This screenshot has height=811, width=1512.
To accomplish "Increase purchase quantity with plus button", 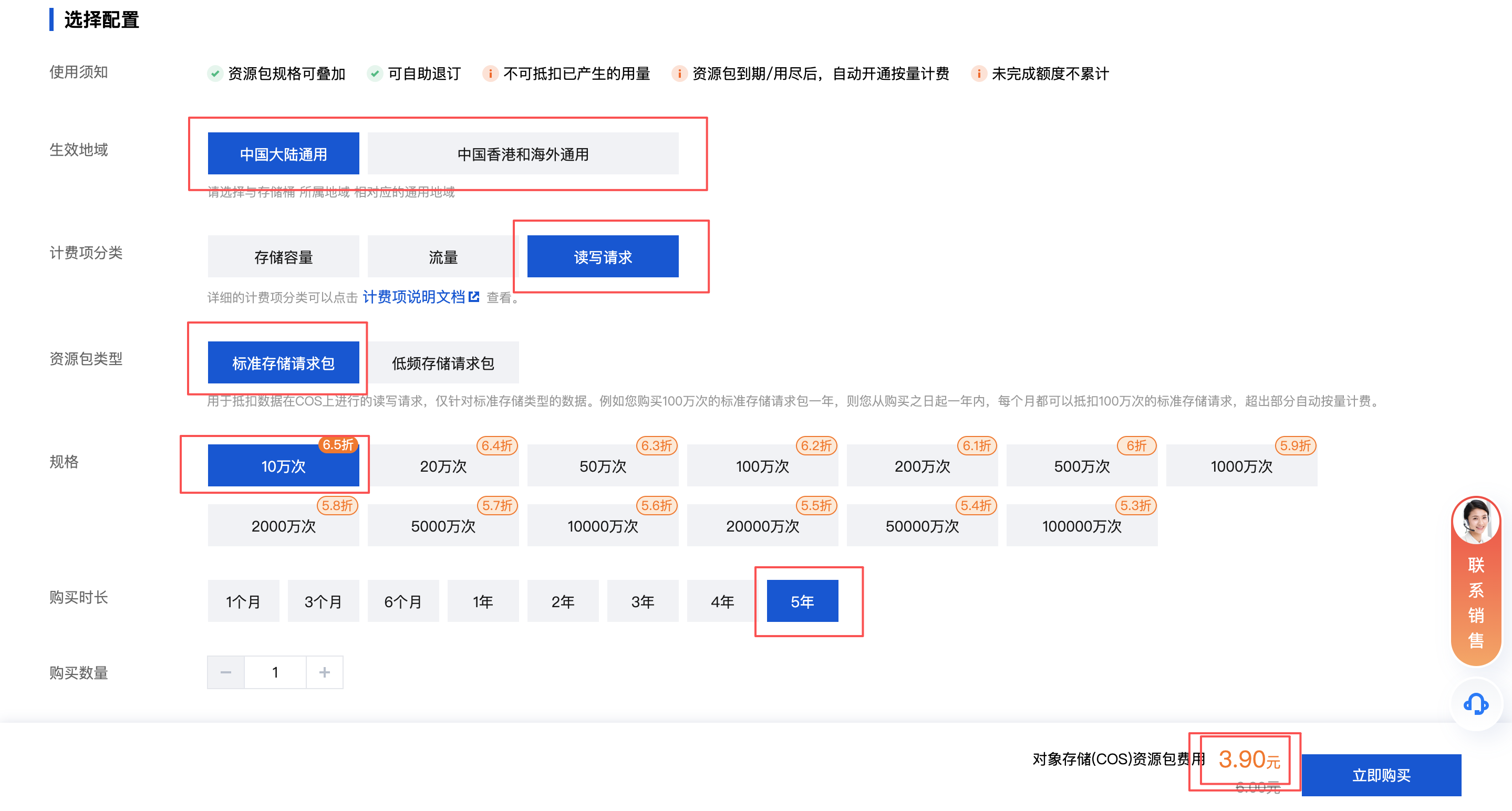I will tap(324, 672).
